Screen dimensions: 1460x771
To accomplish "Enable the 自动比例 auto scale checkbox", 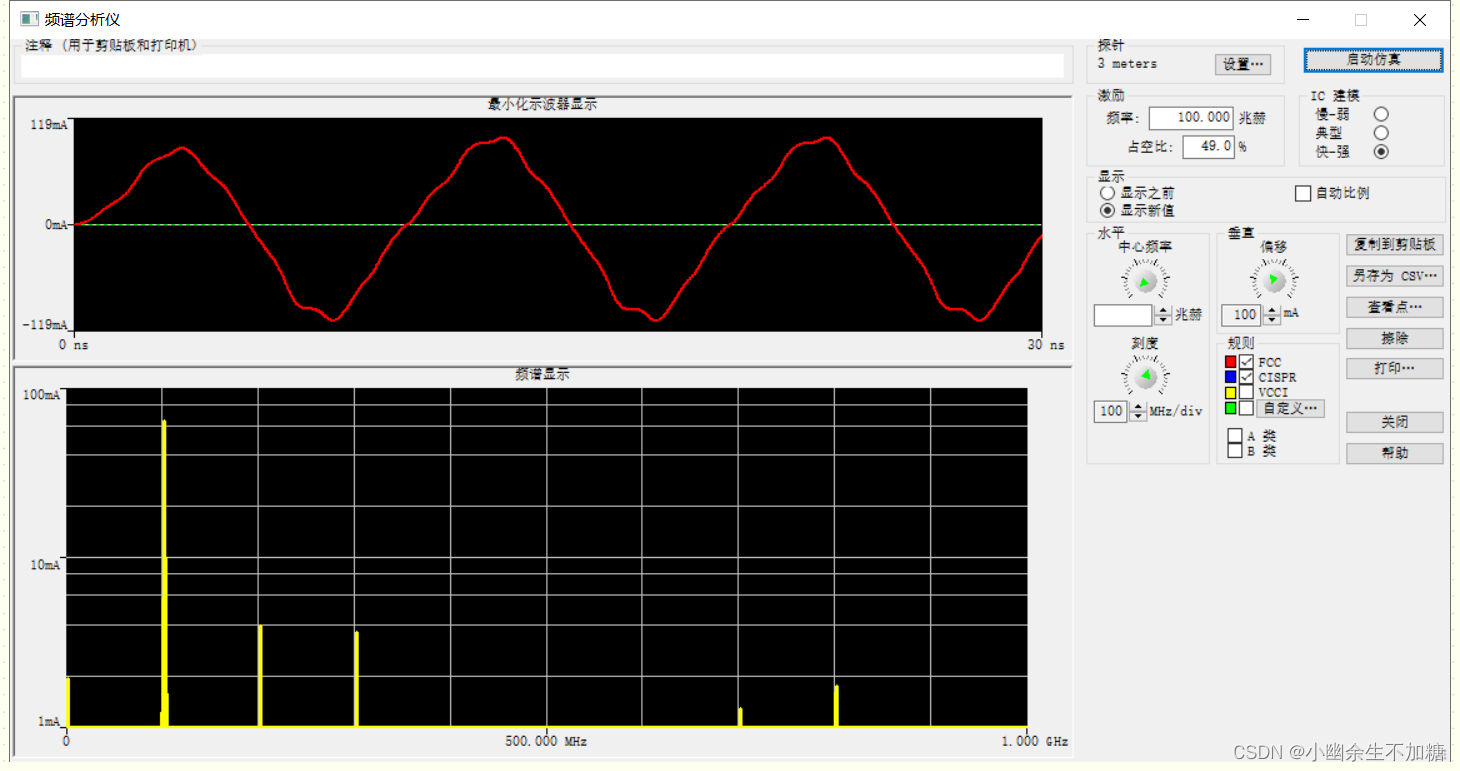I will pyautogui.click(x=1303, y=194).
